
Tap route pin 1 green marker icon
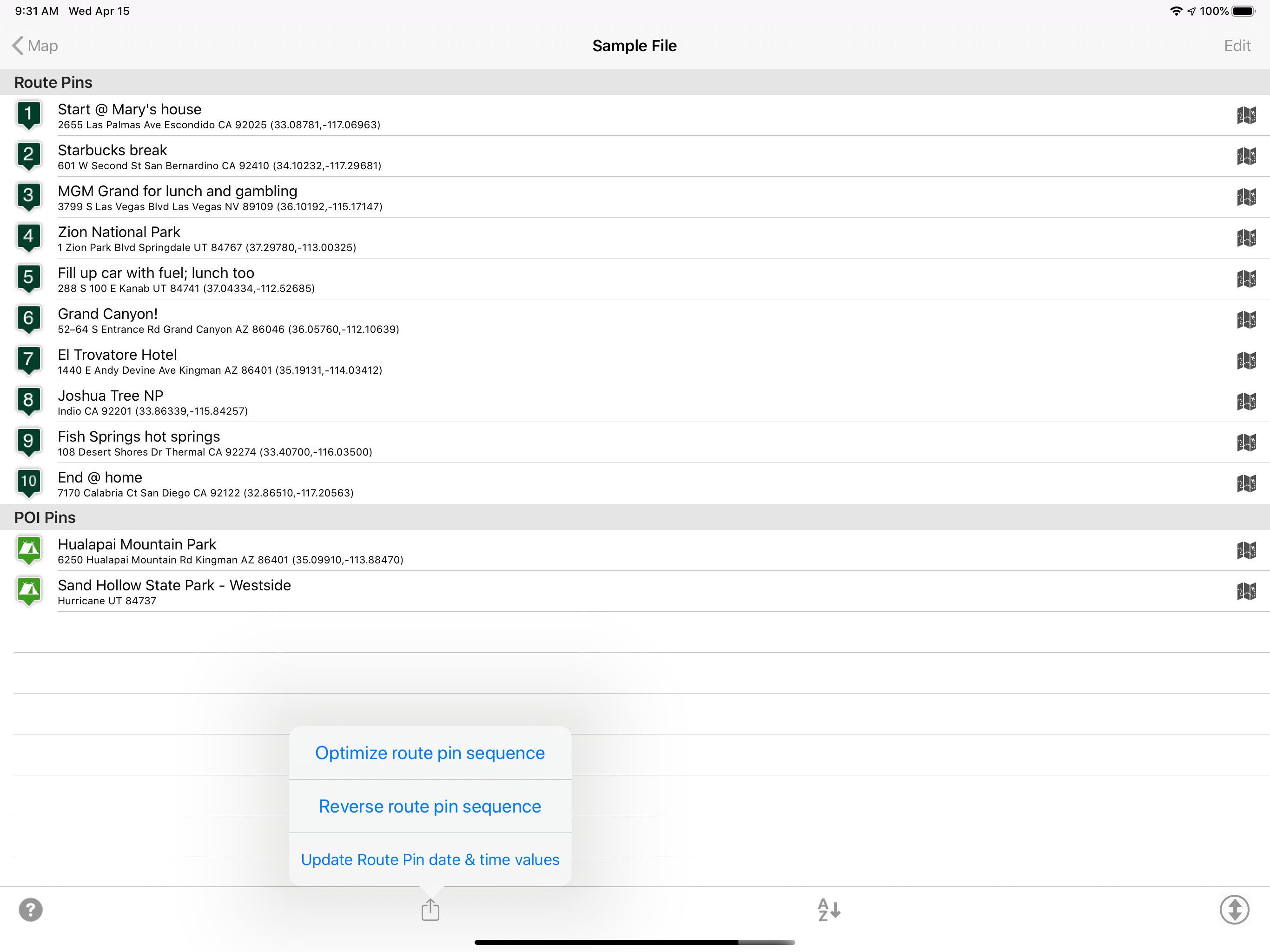(28, 114)
